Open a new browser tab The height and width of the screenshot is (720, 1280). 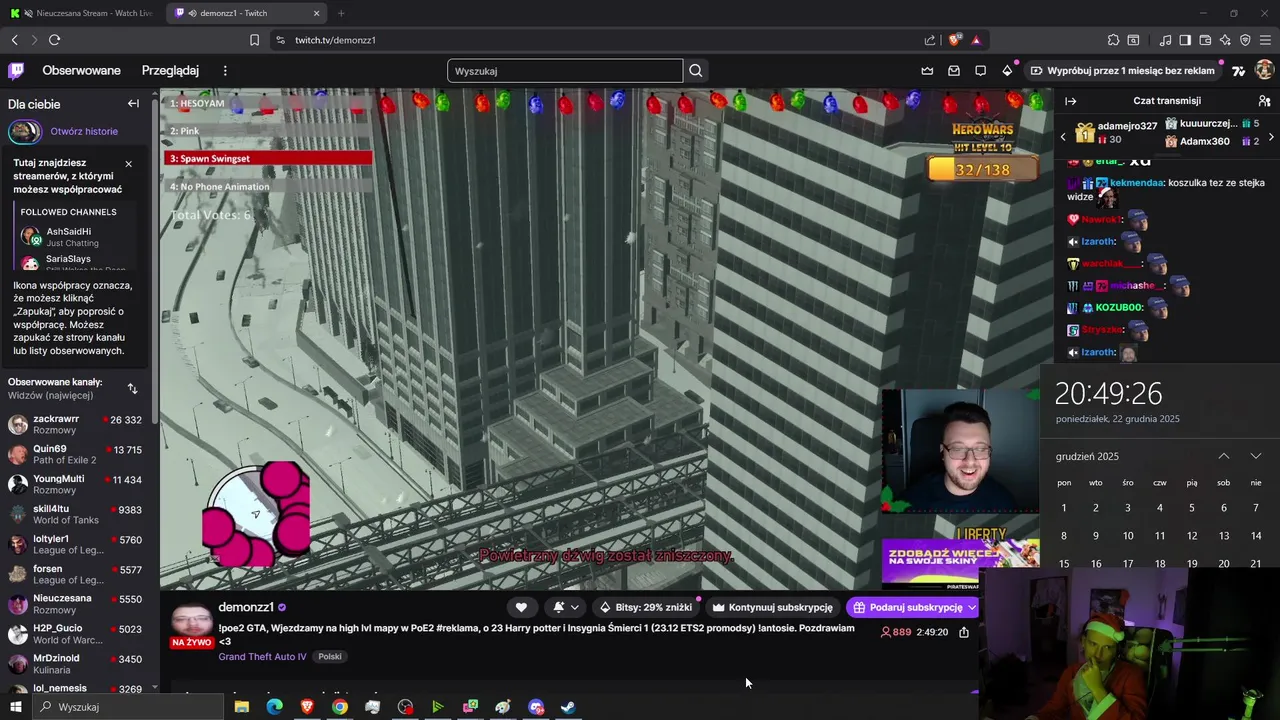tap(341, 13)
